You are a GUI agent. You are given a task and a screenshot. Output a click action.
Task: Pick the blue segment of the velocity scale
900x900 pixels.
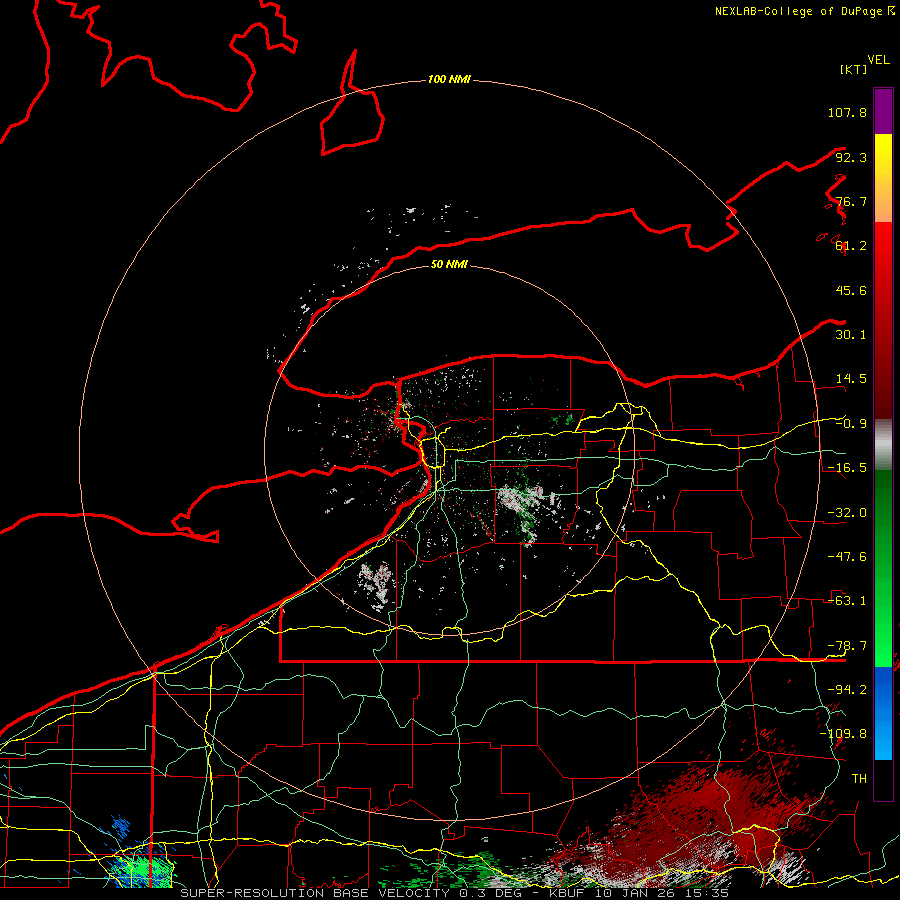(883, 713)
